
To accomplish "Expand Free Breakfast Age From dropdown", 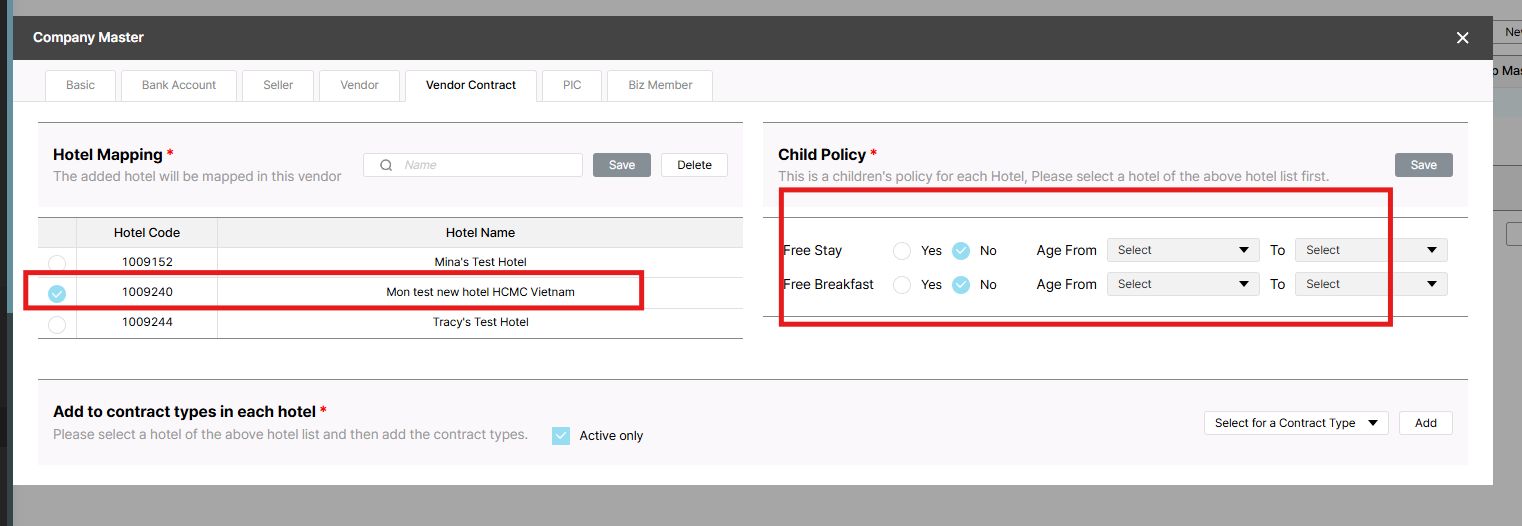I will coord(1182,284).
